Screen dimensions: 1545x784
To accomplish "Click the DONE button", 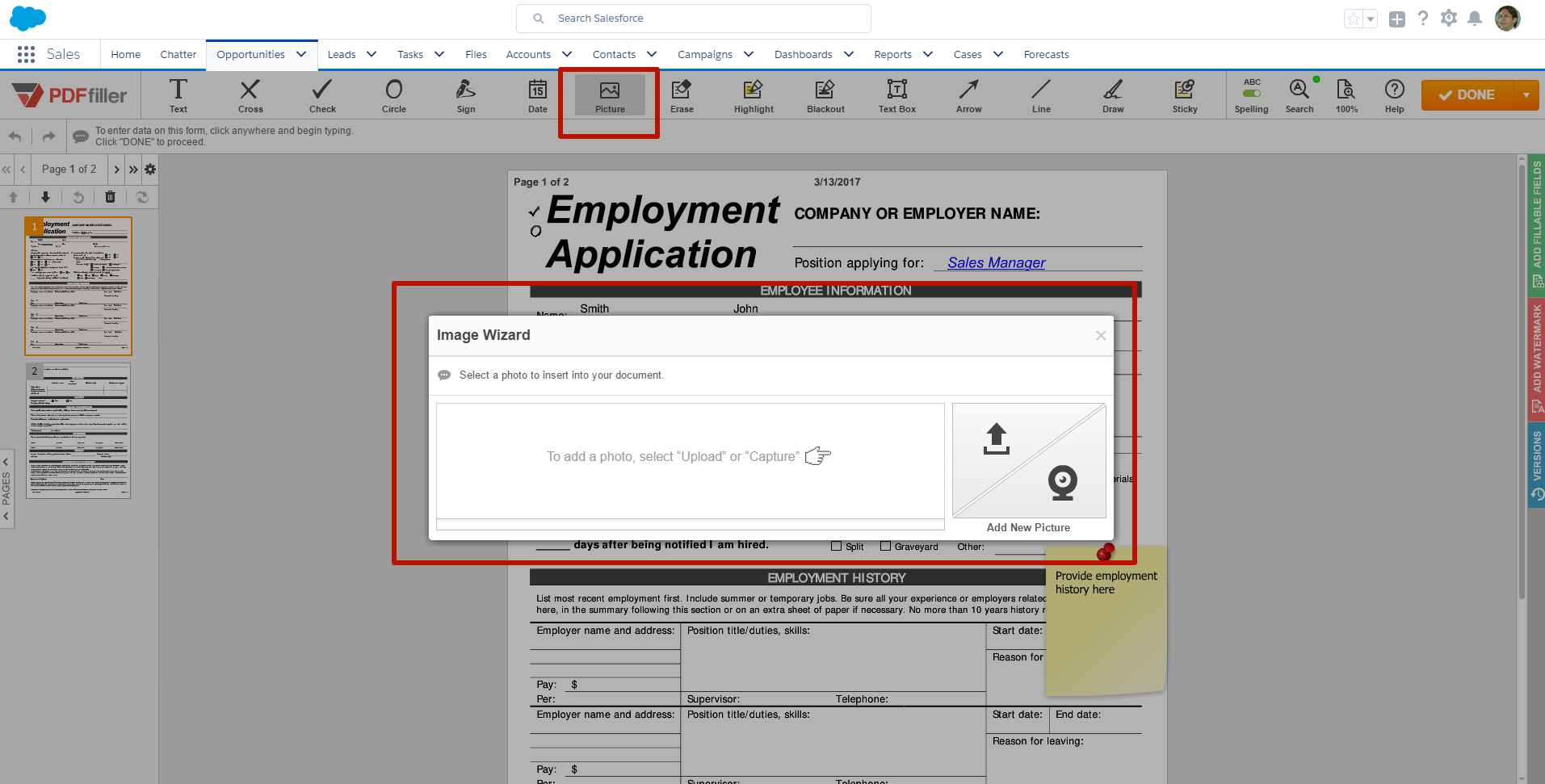I will pyautogui.click(x=1467, y=95).
